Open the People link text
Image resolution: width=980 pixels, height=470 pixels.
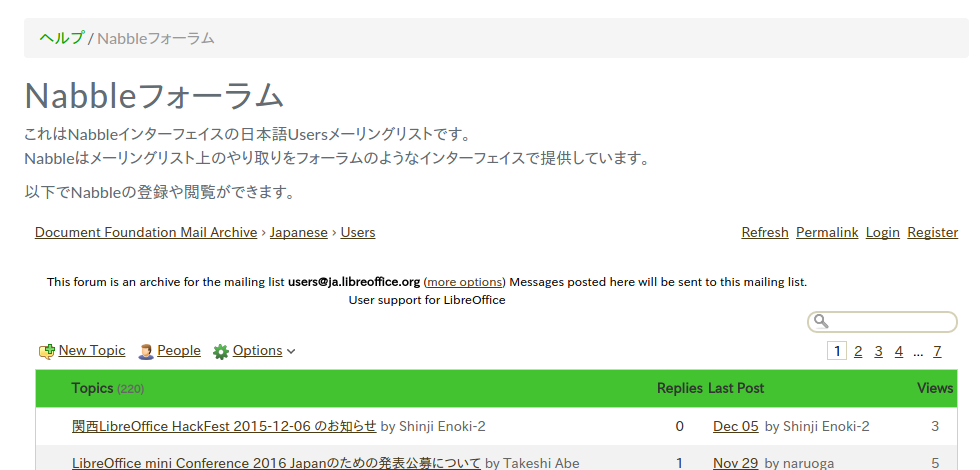[x=179, y=351]
